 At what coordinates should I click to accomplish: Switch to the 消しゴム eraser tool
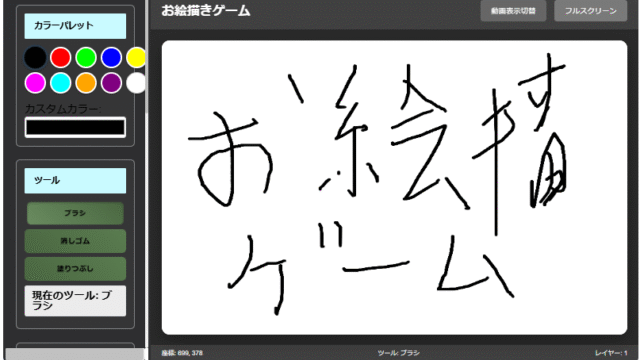(x=75, y=241)
